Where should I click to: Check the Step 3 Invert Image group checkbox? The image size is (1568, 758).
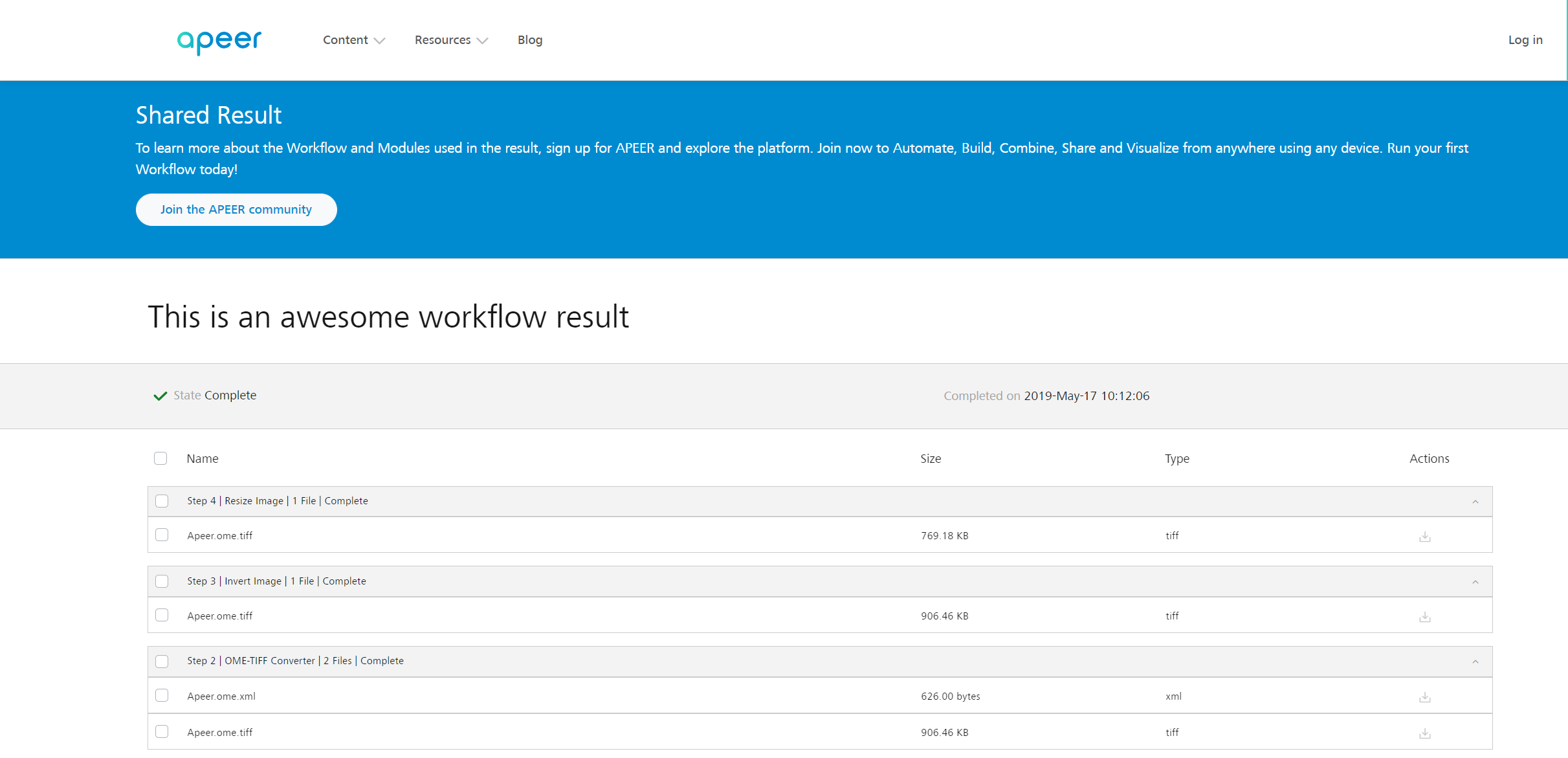point(162,581)
